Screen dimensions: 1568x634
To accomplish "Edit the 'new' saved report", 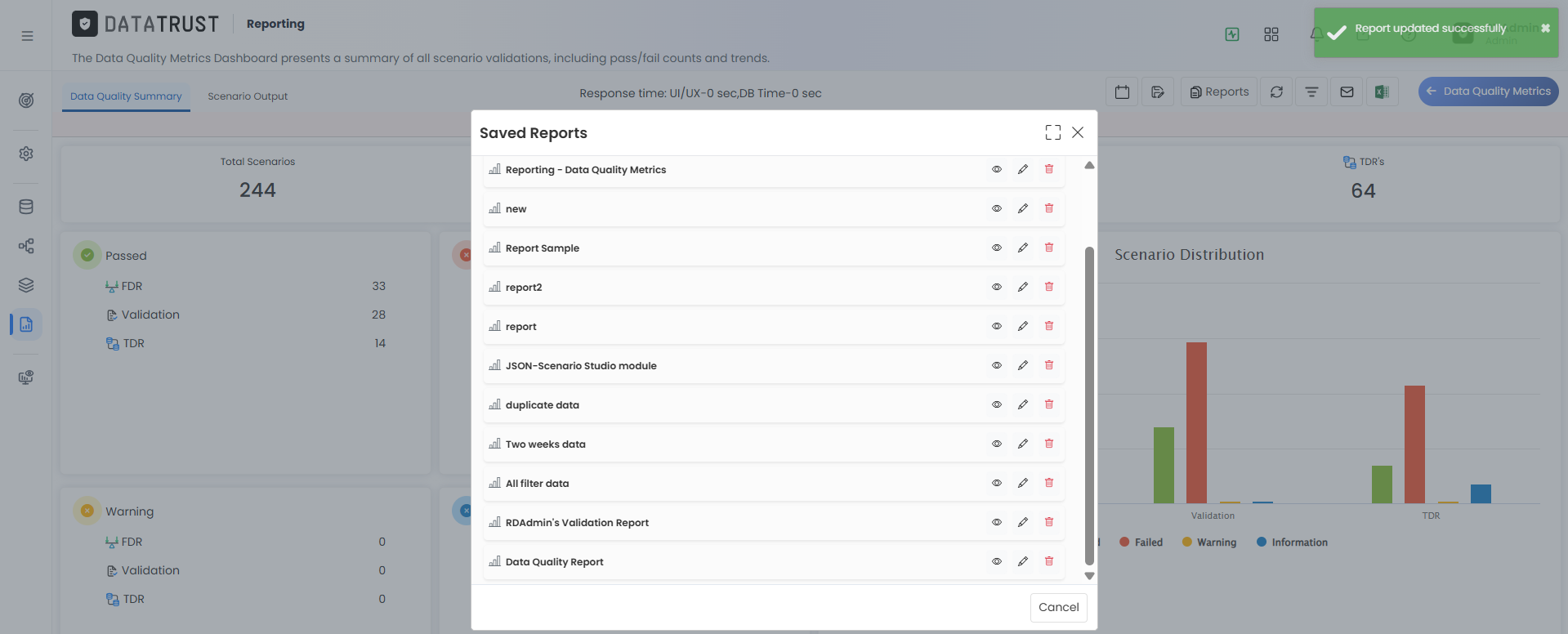I will (1023, 208).
